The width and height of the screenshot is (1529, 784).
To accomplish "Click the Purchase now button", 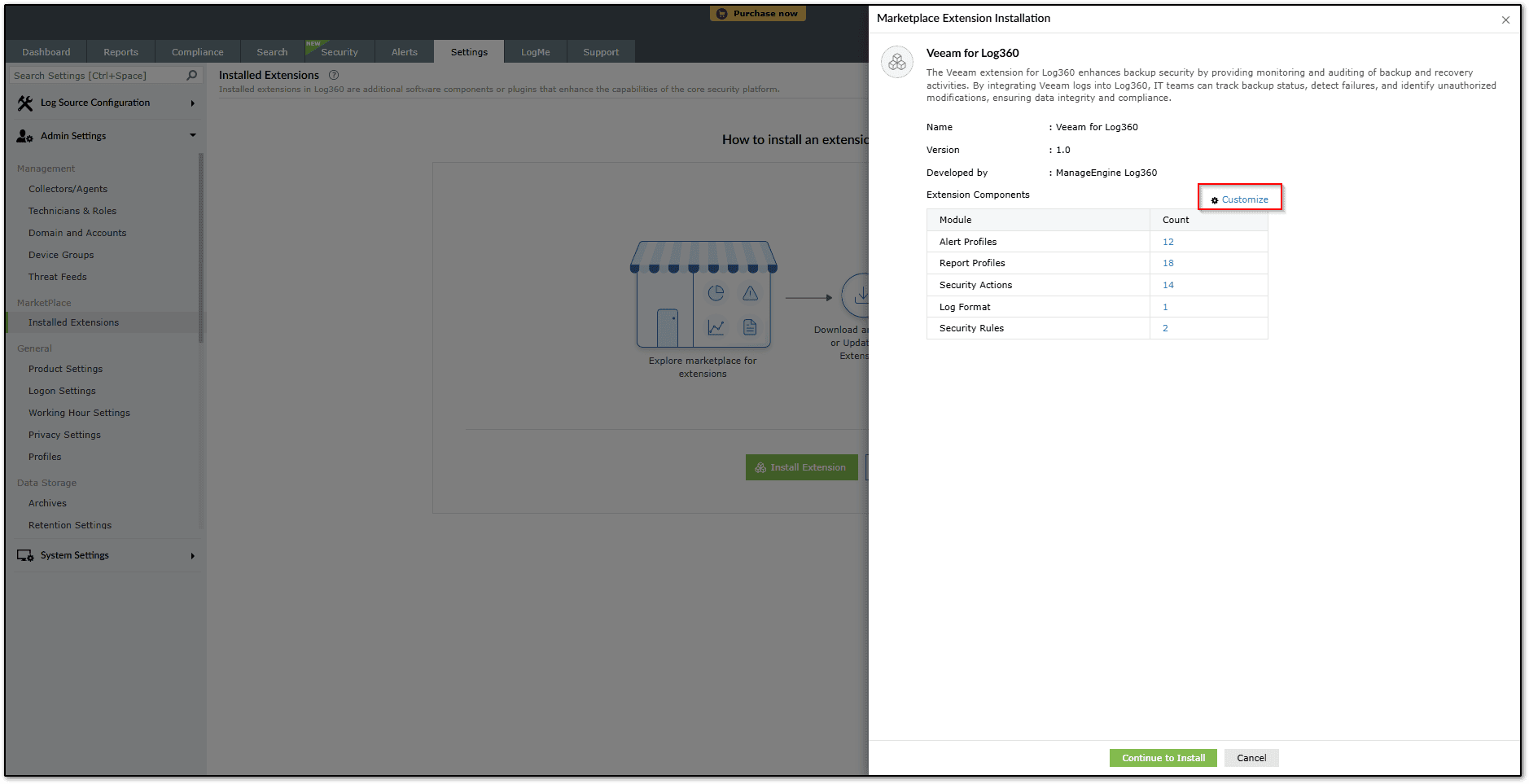I will pos(758,14).
